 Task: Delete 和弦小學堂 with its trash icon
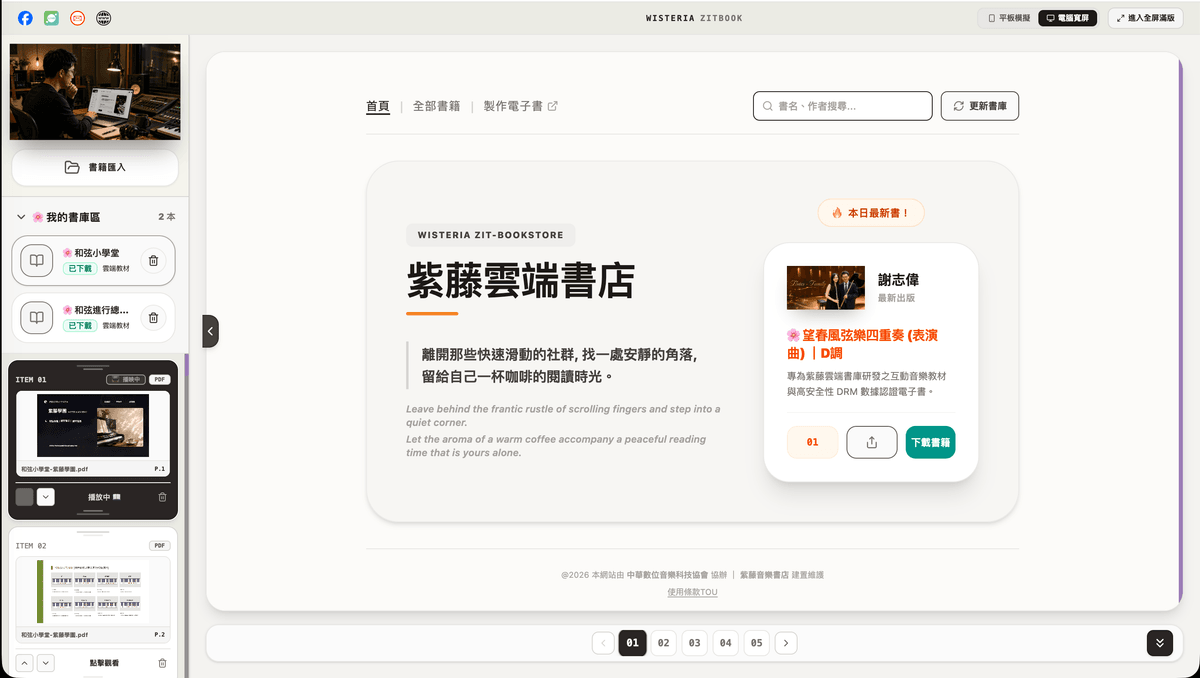click(153, 261)
